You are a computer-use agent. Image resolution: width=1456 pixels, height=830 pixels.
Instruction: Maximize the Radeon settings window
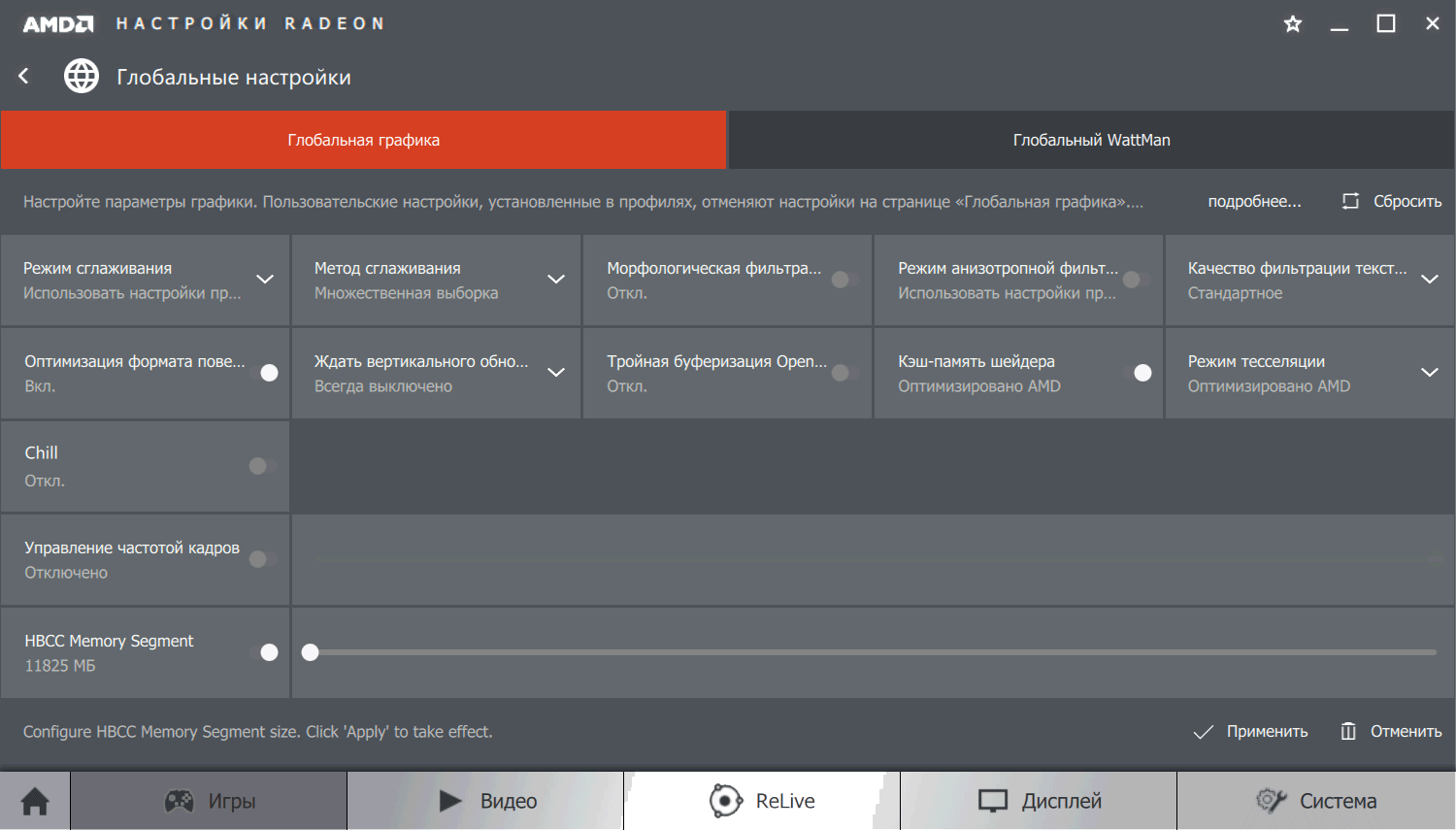1386,23
